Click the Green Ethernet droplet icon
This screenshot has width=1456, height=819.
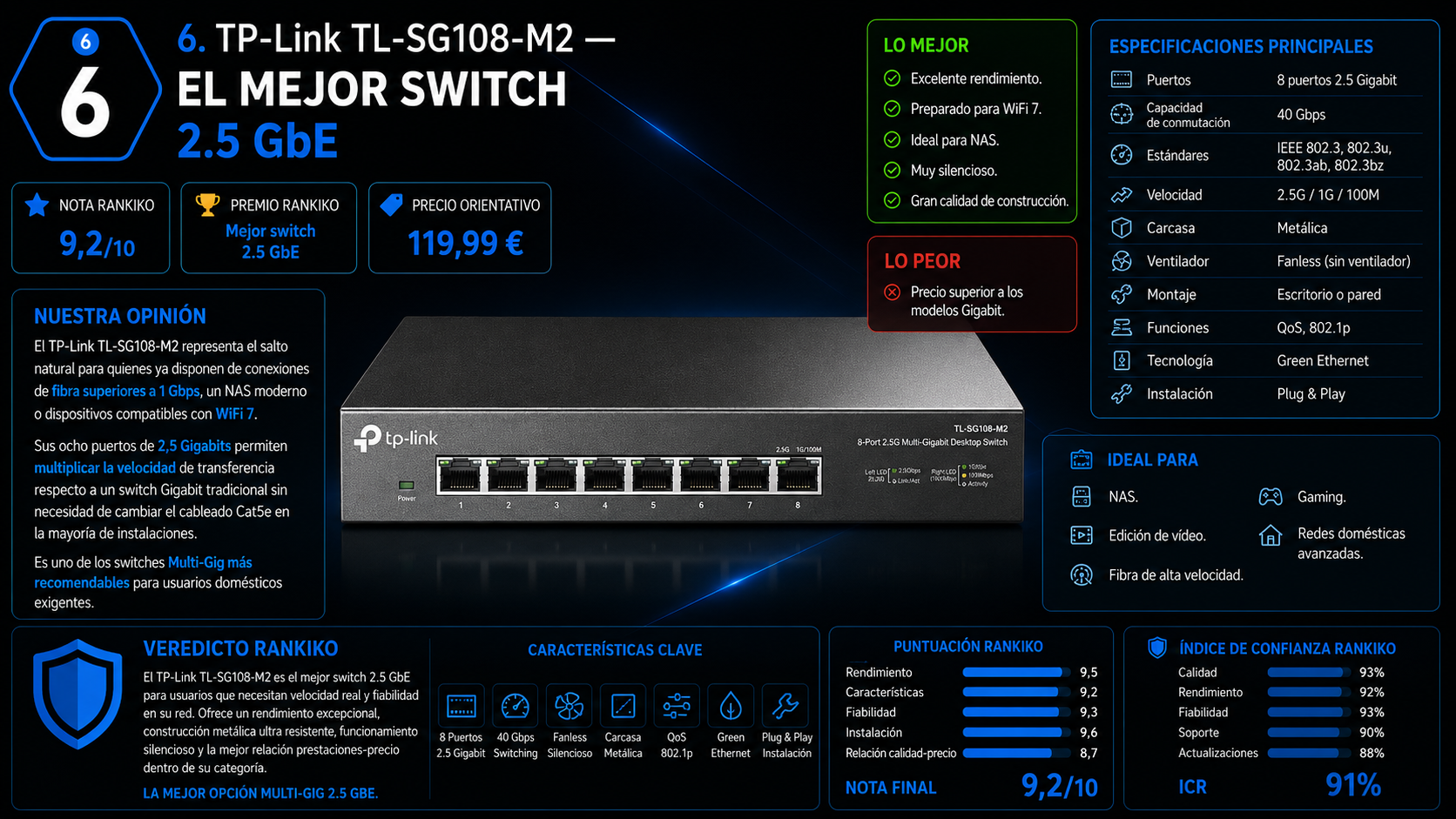(x=731, y=706)
